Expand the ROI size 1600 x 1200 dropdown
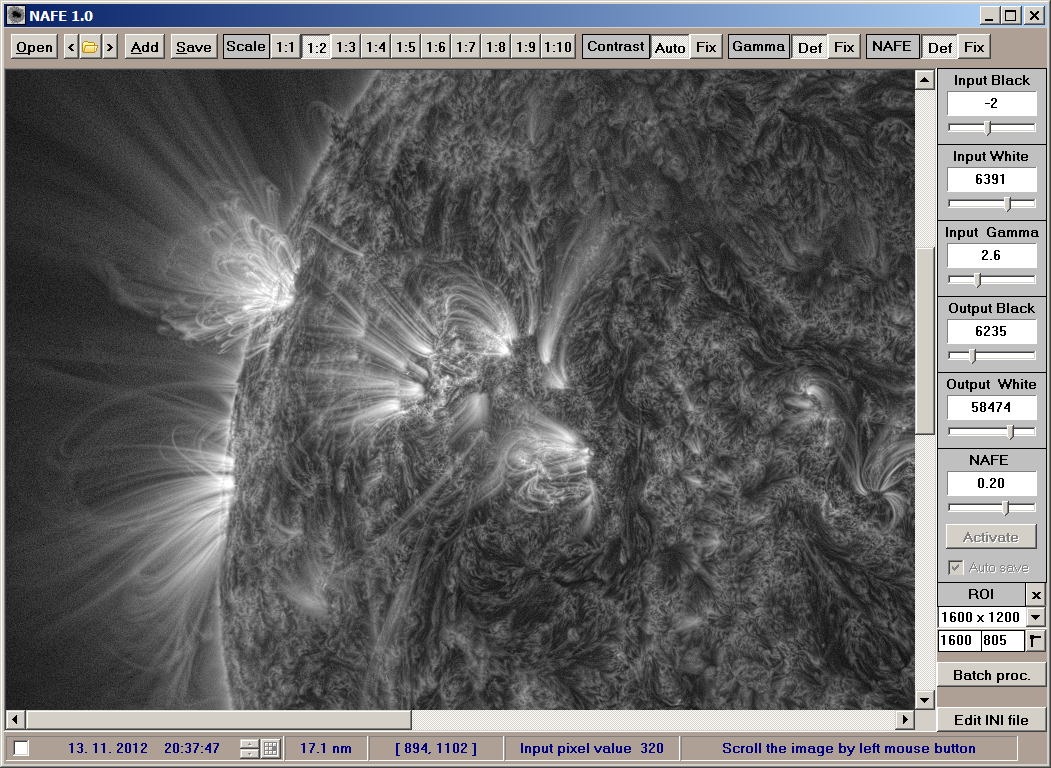This screenshot has height=768, width=1051. [x=1035, y=618]
